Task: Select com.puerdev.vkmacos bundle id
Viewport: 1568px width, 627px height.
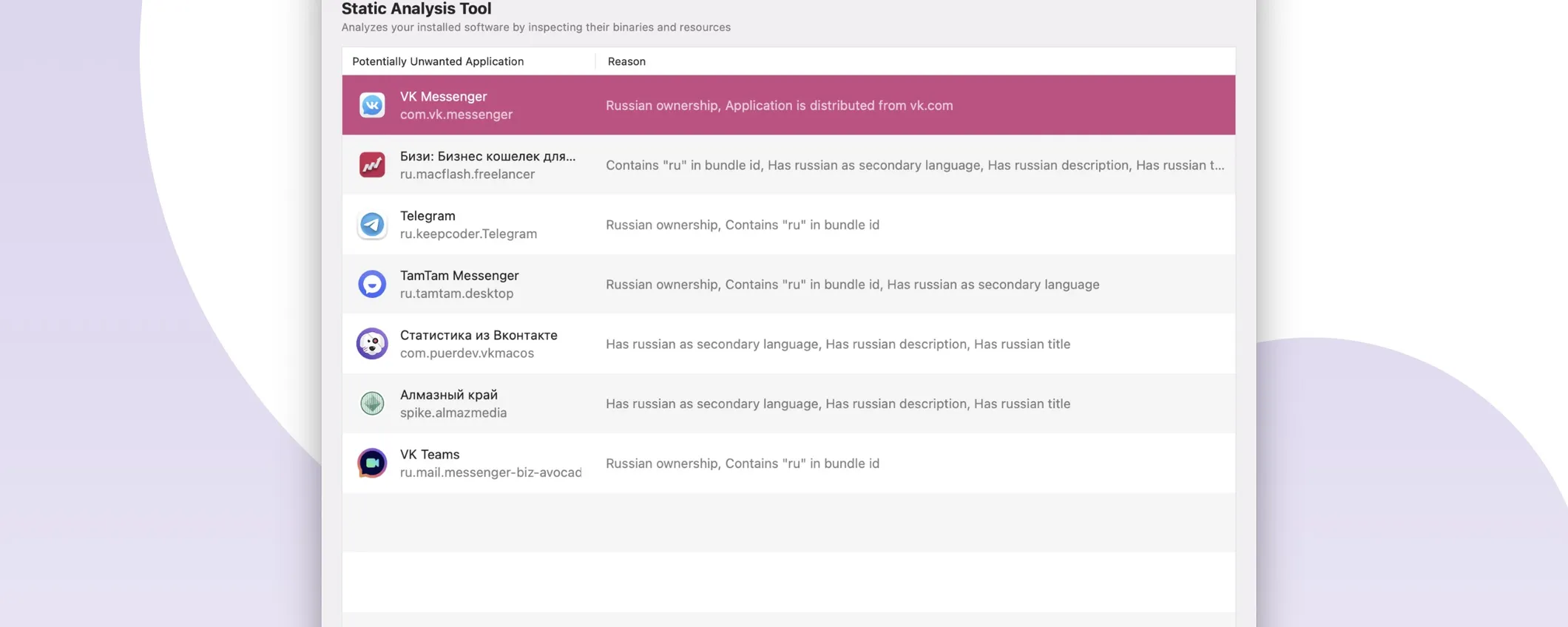Action: 467,353
